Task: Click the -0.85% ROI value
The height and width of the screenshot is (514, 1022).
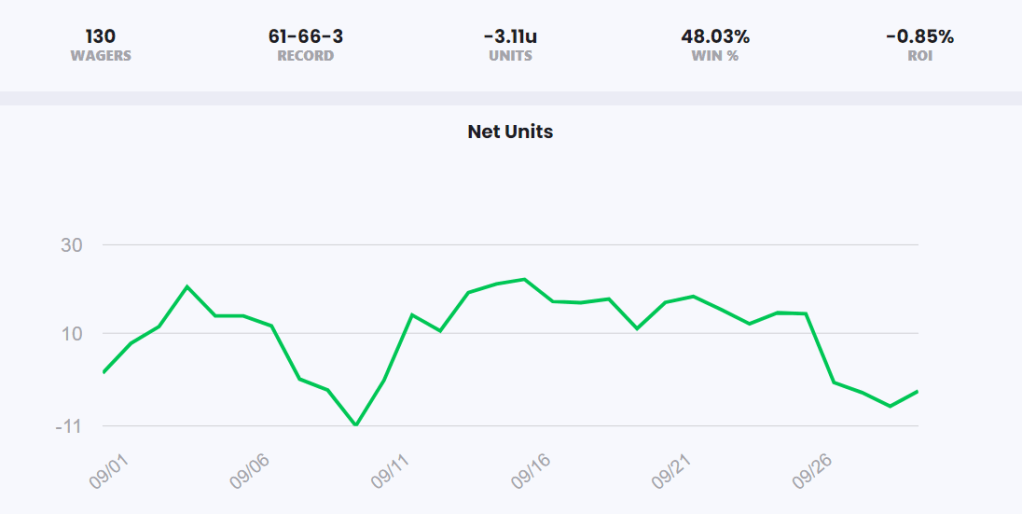Action: (919, 37)
